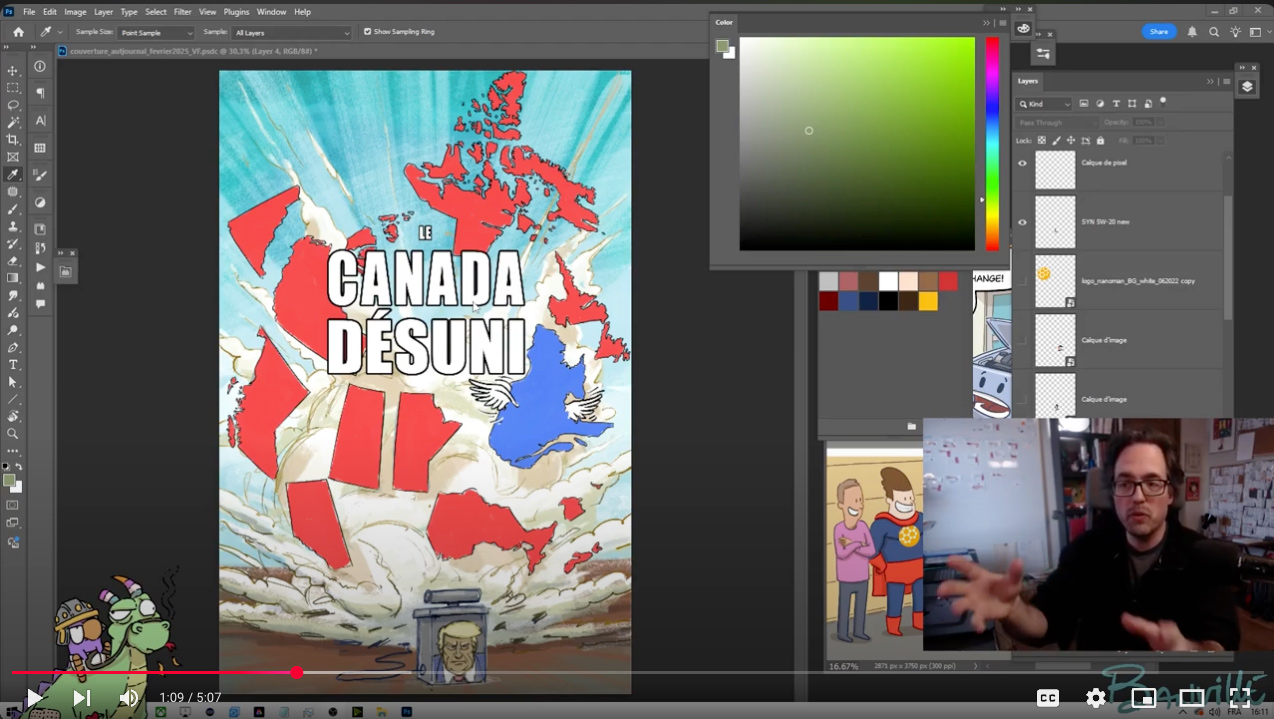
Task: Select the Horizontal Type tool
Action: coord(13,365)
